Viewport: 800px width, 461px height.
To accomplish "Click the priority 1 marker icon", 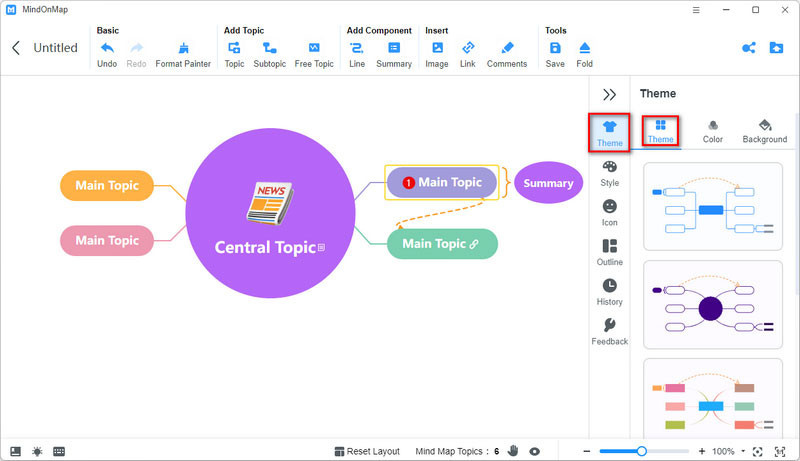I will (x=408, y=183).
